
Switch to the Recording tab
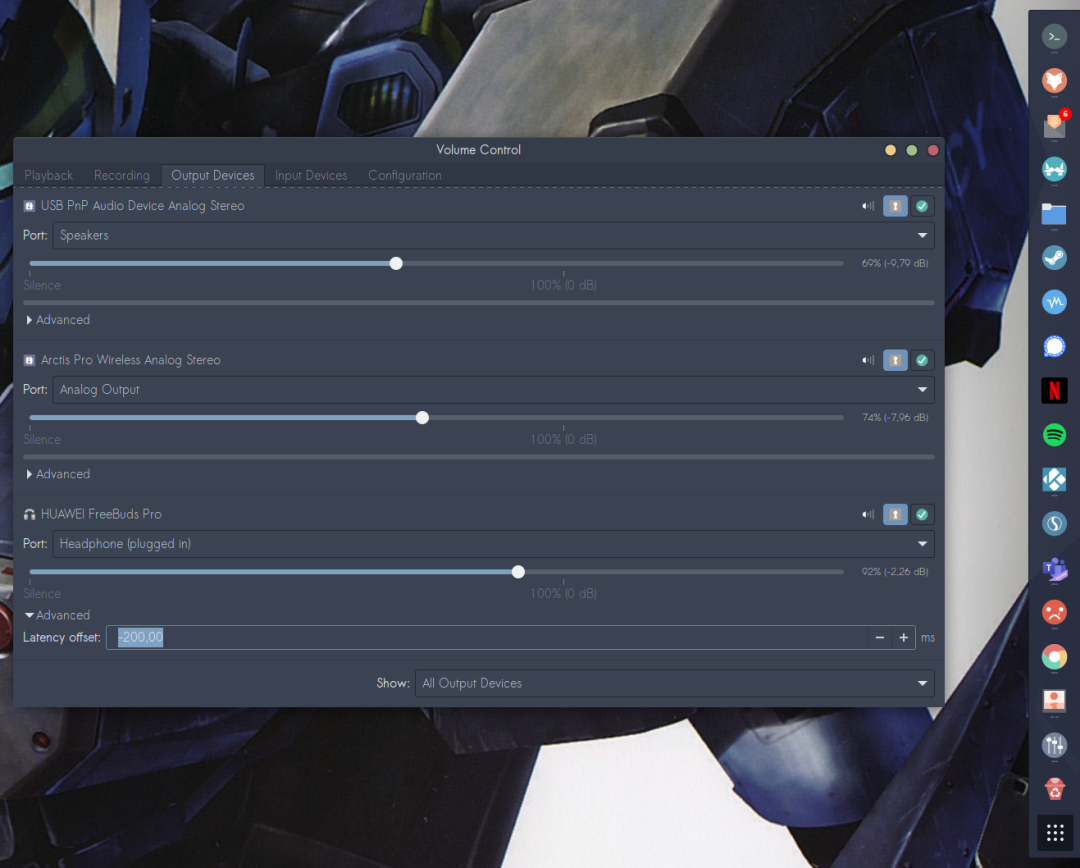click(122, 176)
